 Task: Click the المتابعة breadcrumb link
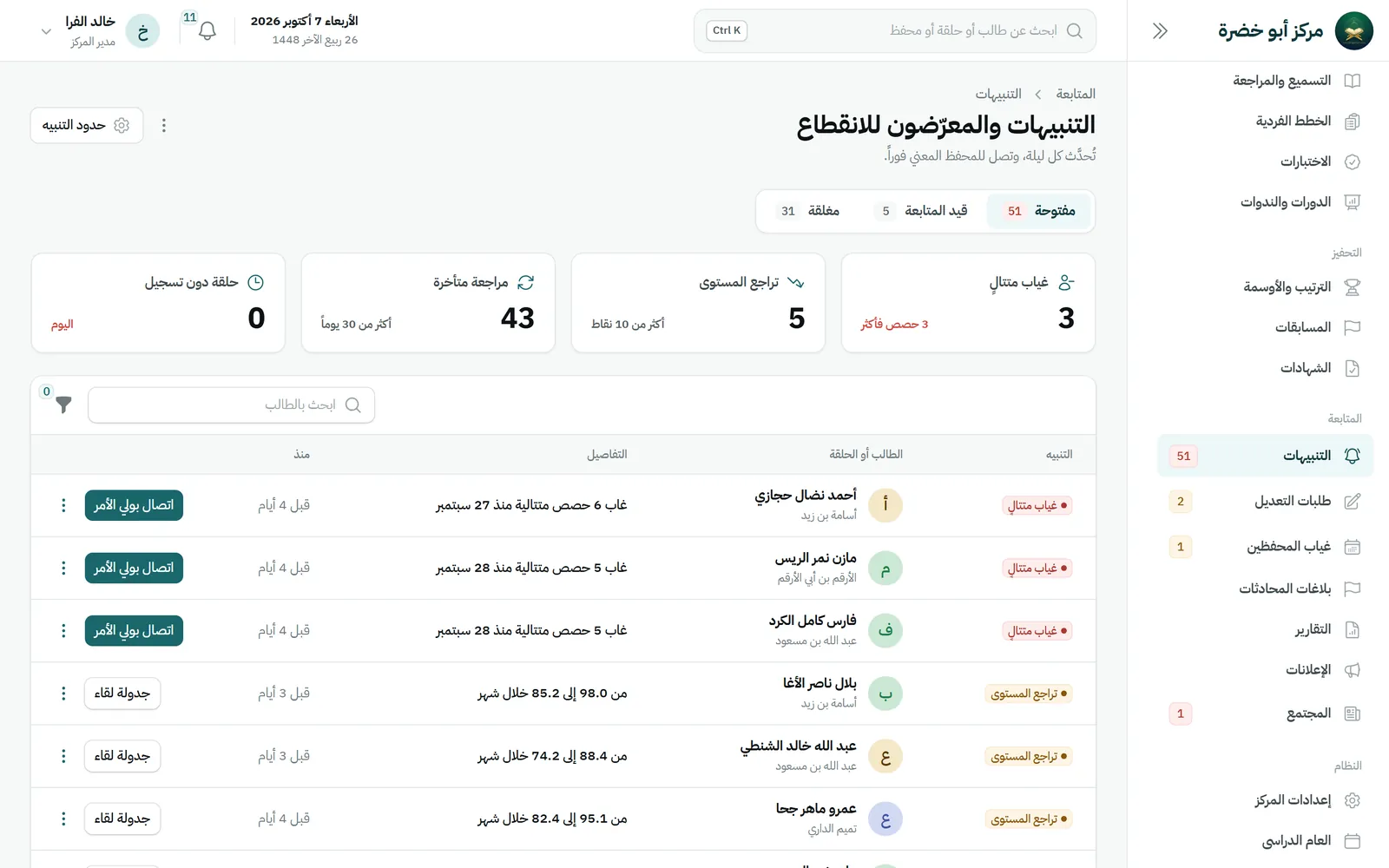1076,94
